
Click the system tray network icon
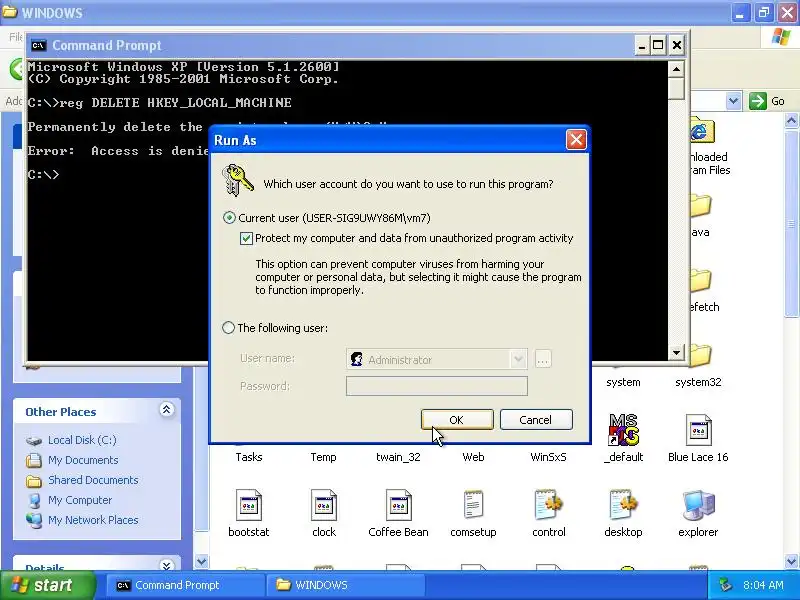(x=725, y=585)
